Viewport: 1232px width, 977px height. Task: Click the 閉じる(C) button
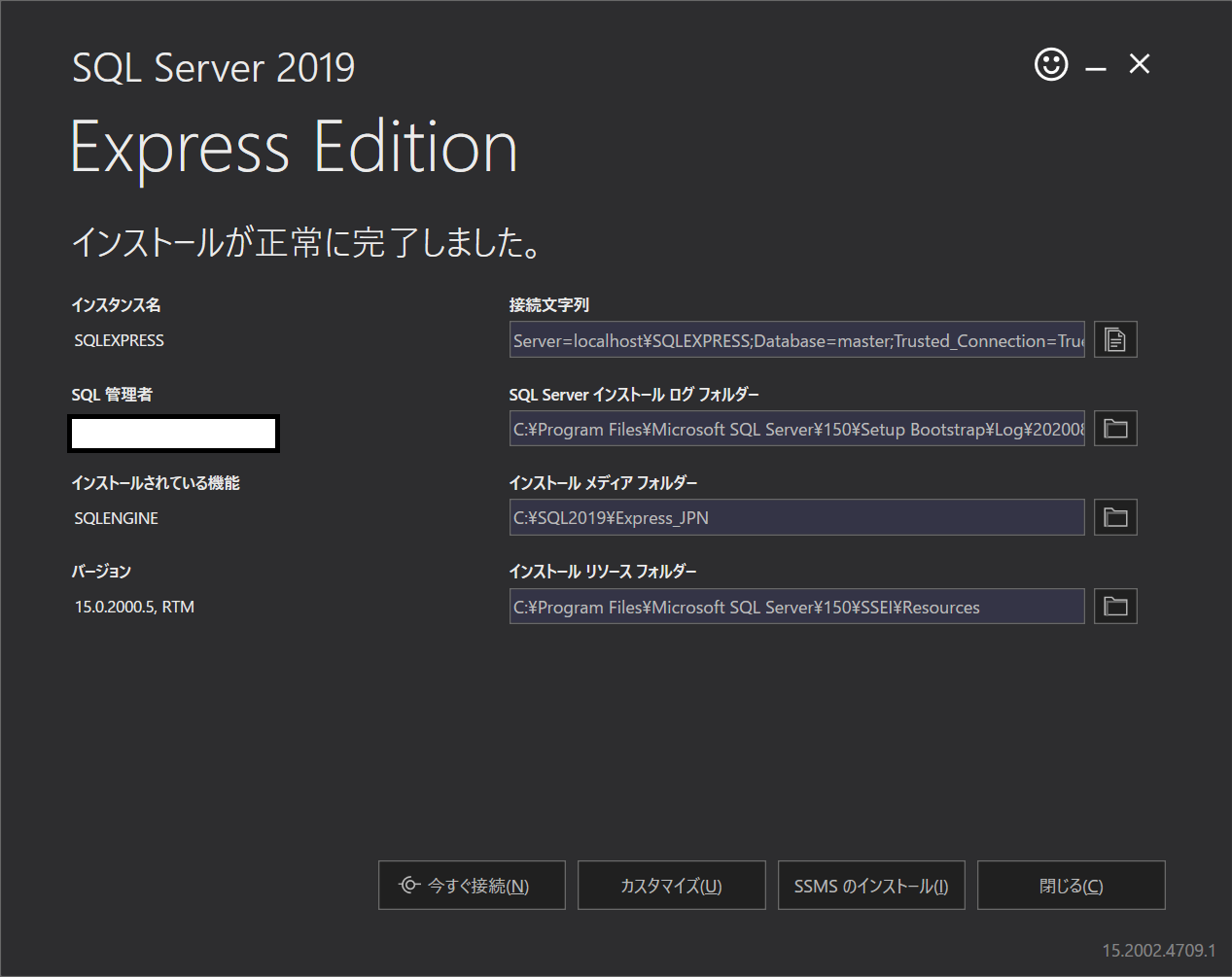1071,885
